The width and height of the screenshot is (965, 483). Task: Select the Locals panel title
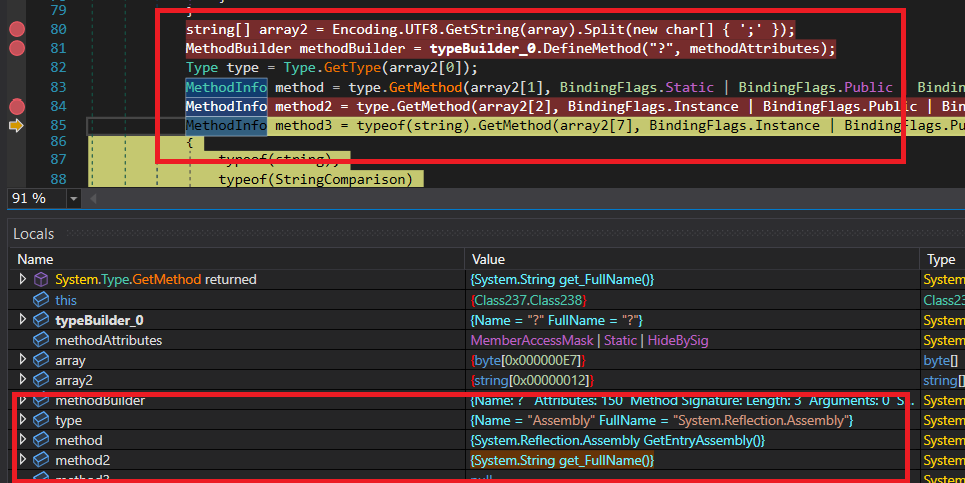pos(33,234)
